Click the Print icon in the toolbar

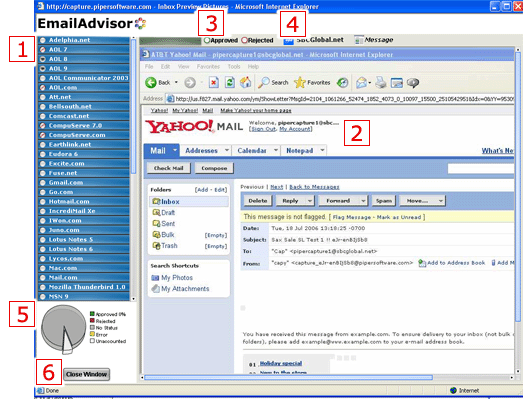coord(381,82)
